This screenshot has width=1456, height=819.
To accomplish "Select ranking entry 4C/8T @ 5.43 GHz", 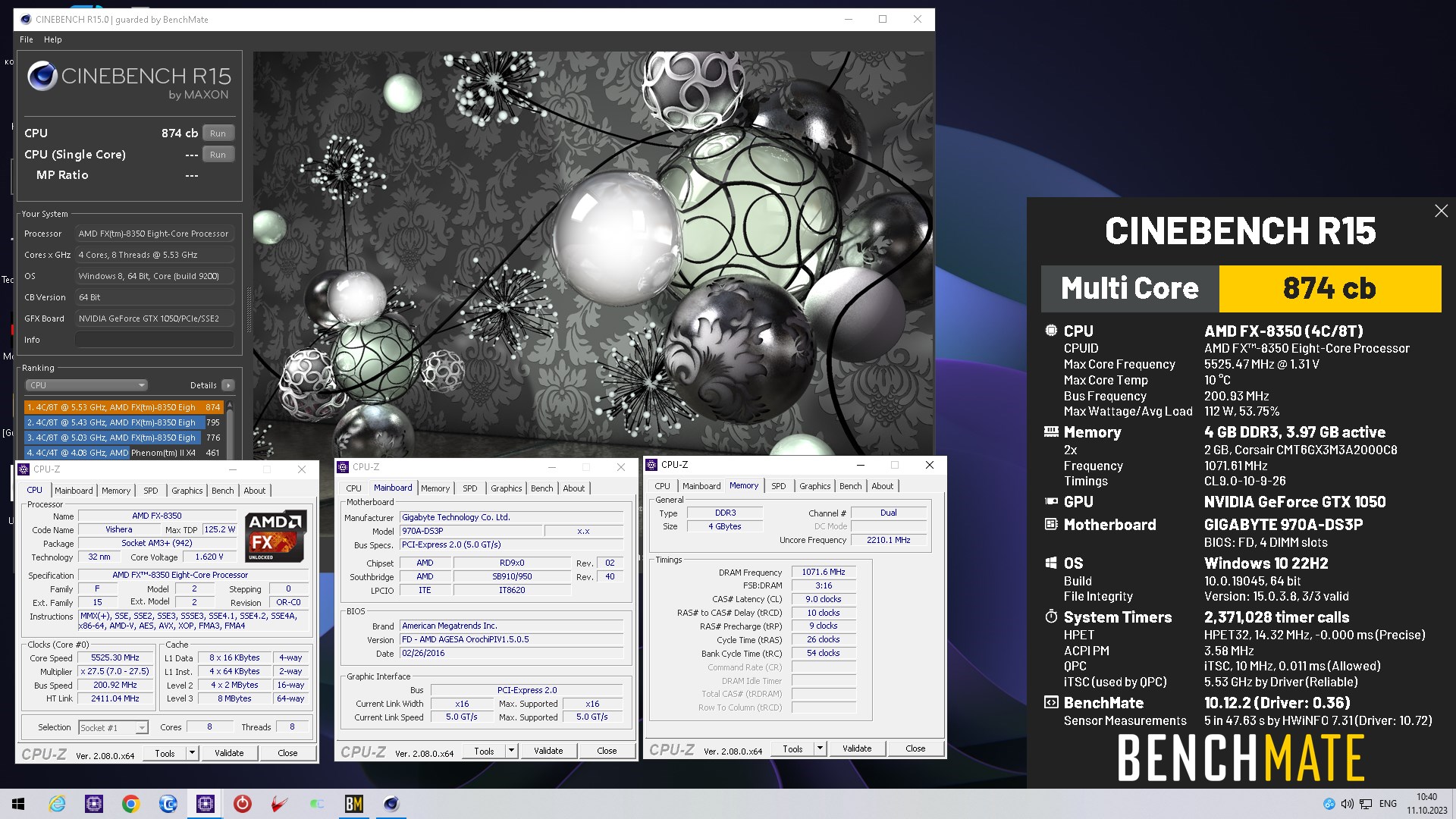I will click(124, 422).
